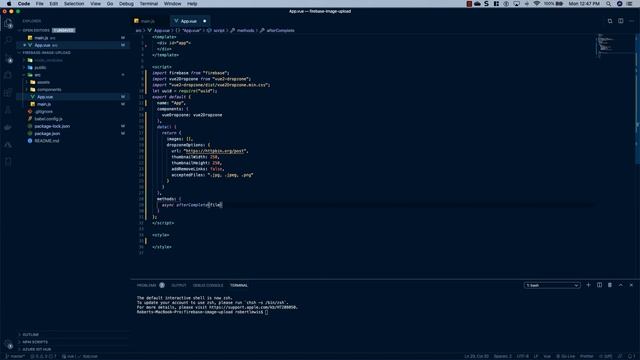
Task: Split the editor to the right
Action: coord(620,21)
